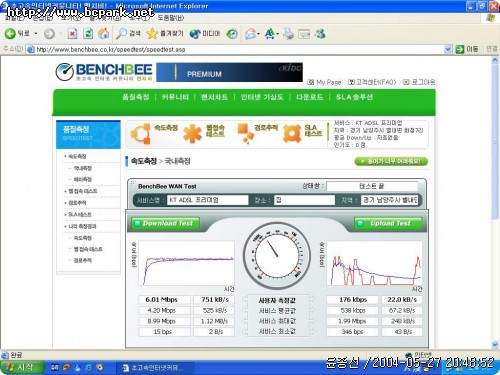Viewport: 500px width, 375px height.
Task: Open the 도움말(H) Help menu
Action: 171,17
